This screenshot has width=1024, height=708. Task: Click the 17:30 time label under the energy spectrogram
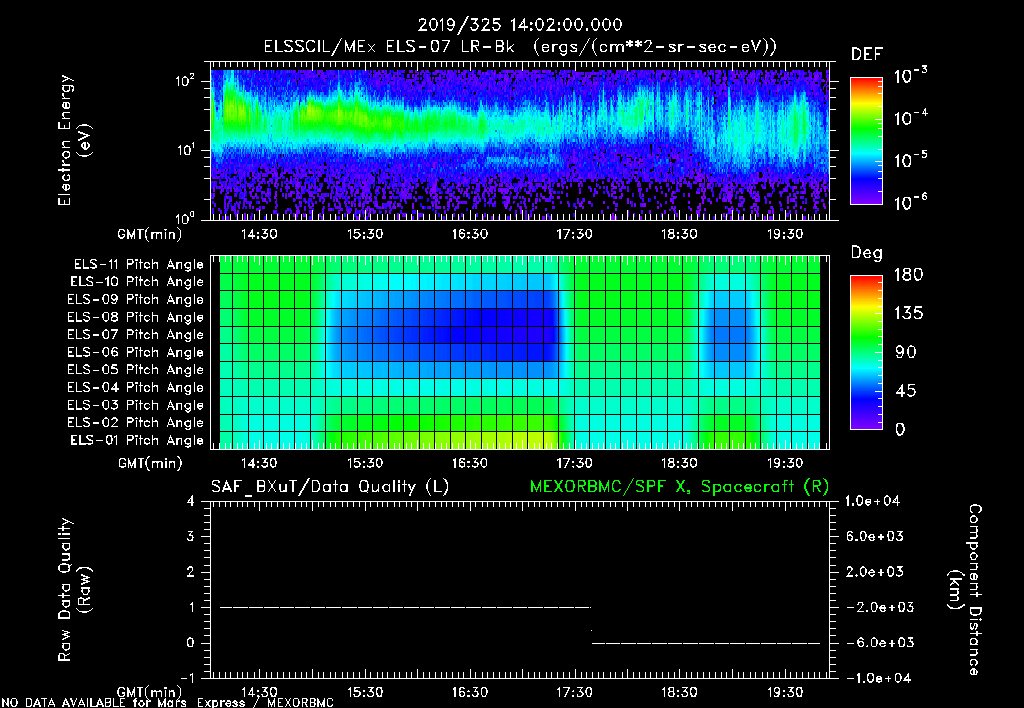click(x=574, y=234)
